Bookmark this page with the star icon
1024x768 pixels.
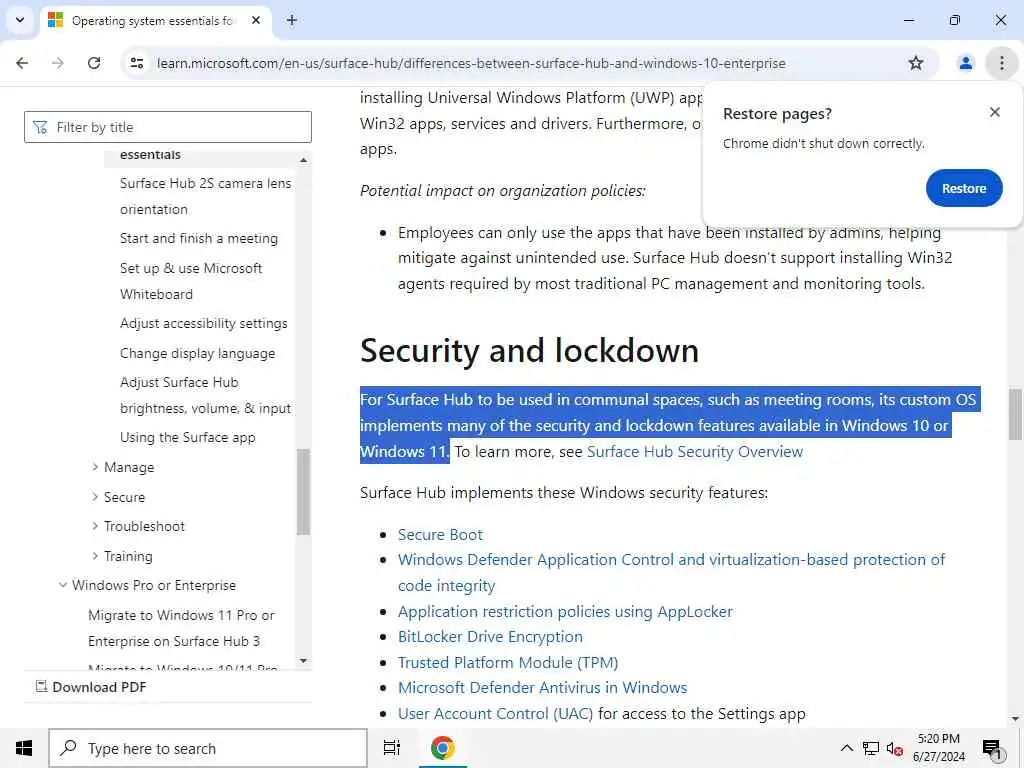[x=916, y=63]
